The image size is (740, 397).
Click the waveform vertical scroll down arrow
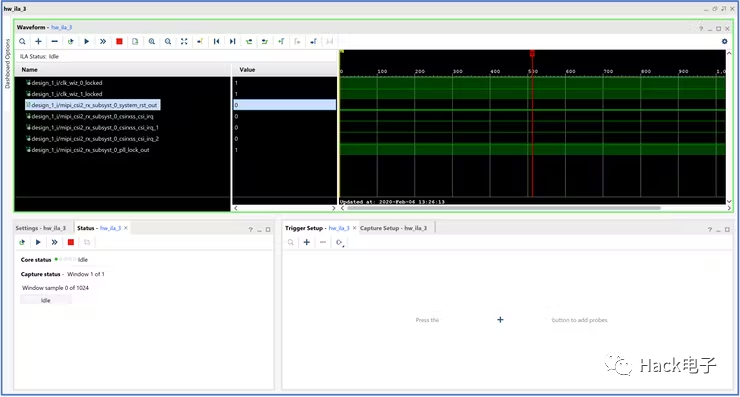729,202
